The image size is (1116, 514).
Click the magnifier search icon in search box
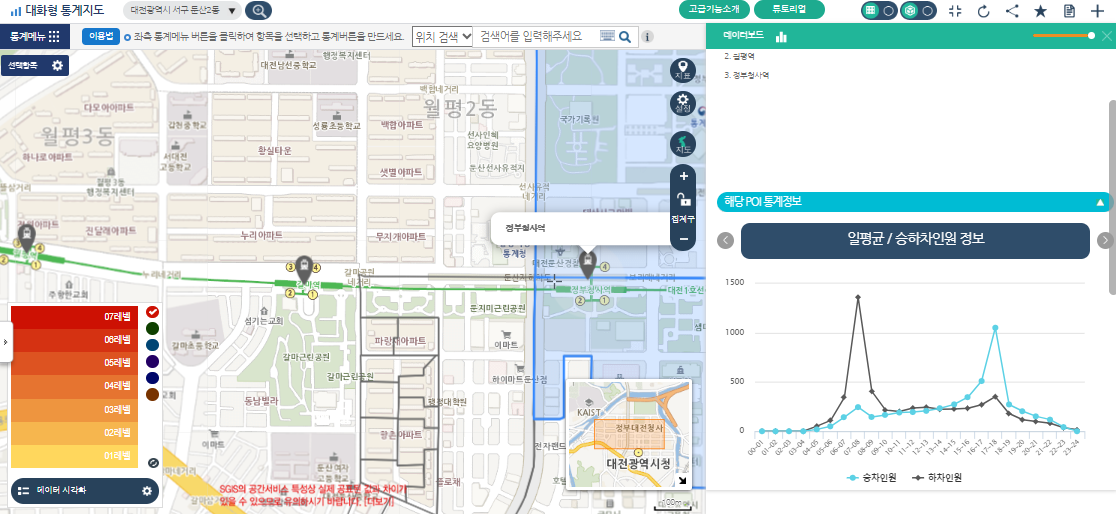[625, 37]
